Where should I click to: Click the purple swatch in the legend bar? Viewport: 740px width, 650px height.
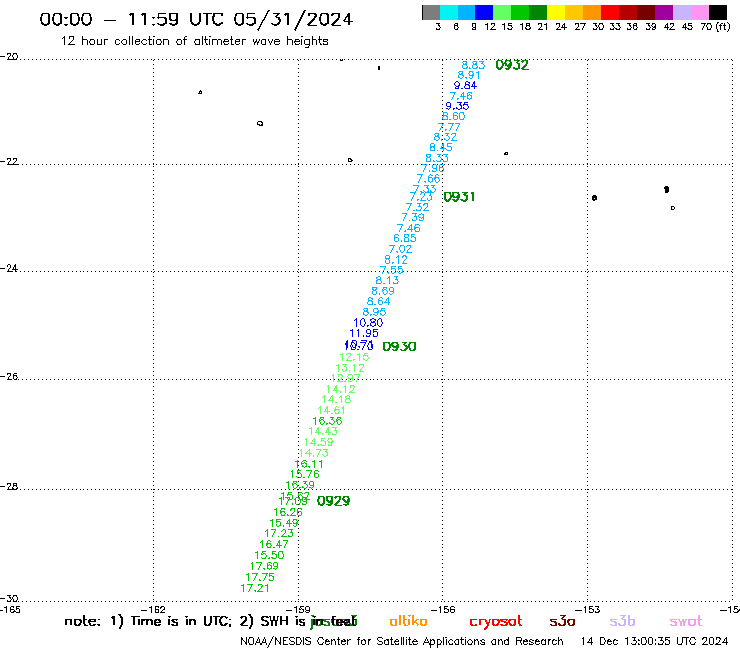pyautogui.click(x=664, y=12)
